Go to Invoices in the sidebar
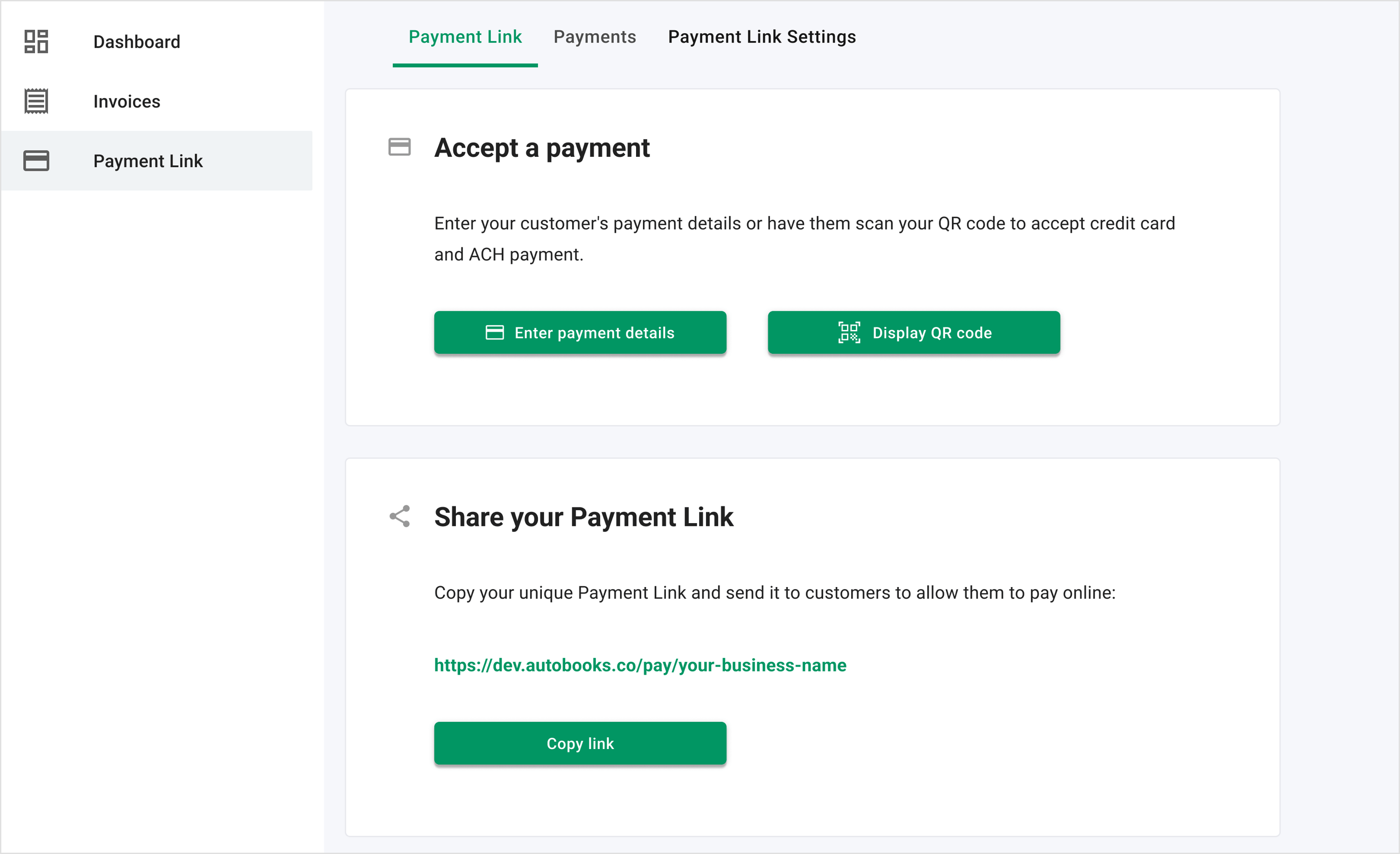 (x=127, y=101)
